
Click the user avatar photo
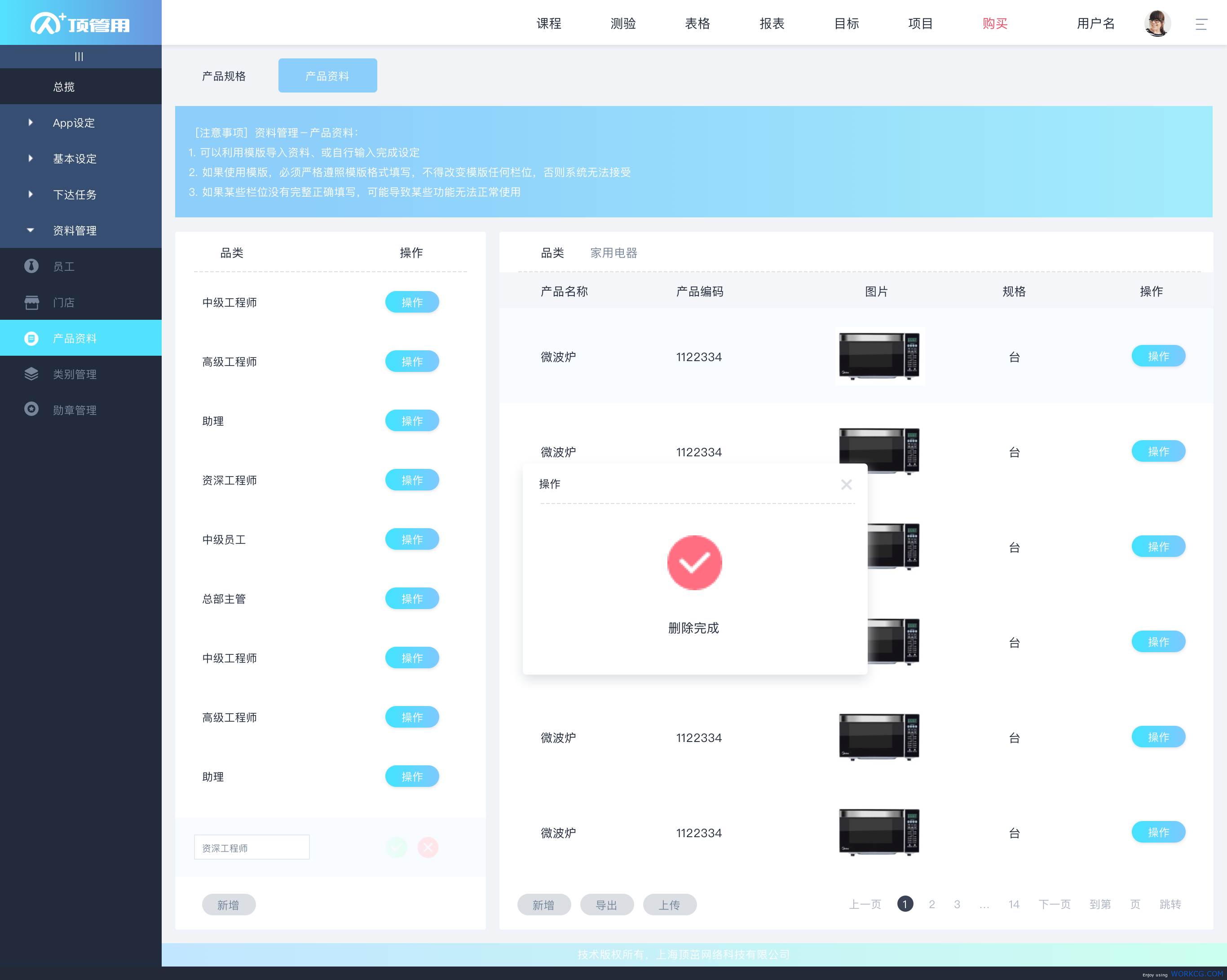click(1157, 23)
